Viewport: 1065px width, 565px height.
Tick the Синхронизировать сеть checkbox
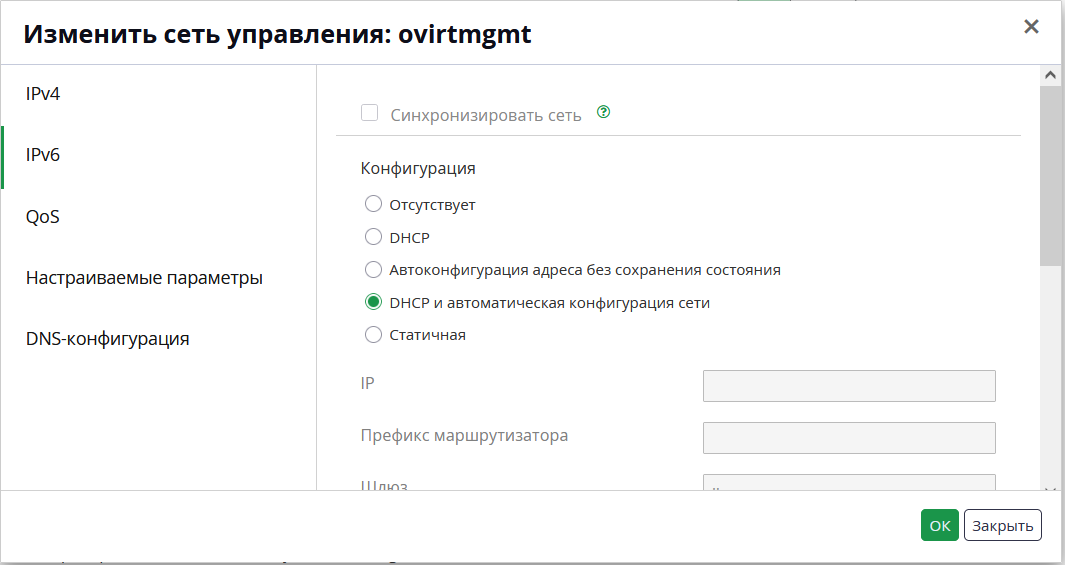[369, 113]
